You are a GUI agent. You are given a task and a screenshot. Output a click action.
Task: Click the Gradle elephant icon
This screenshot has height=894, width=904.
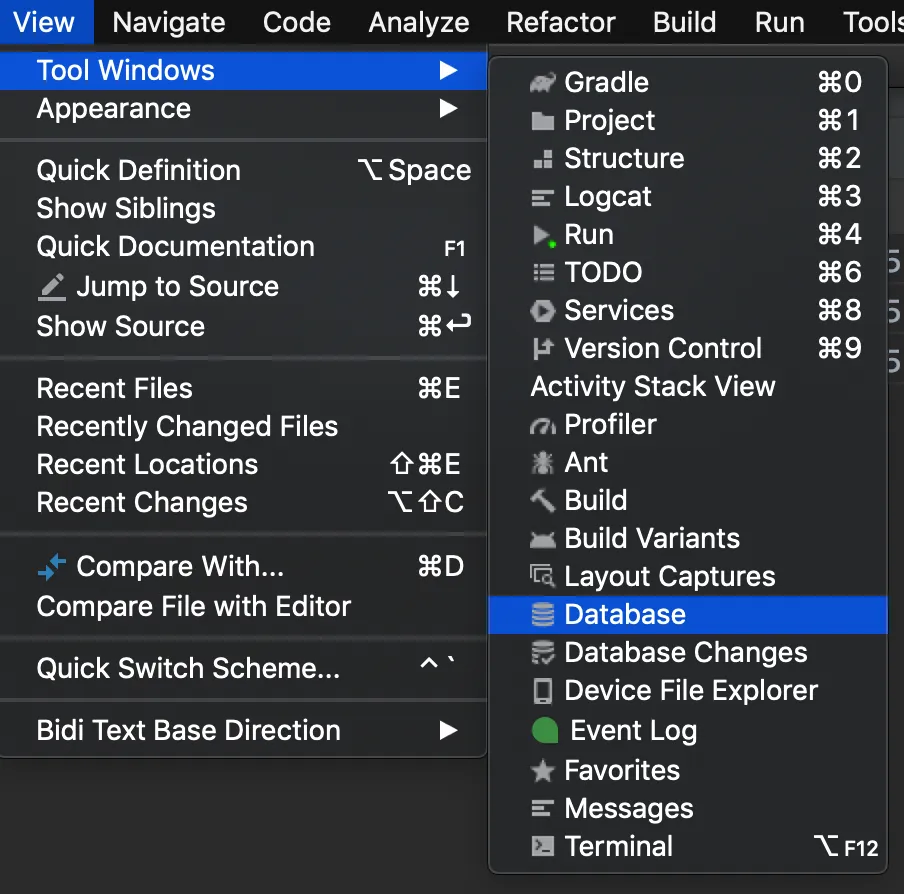point(543,83)
